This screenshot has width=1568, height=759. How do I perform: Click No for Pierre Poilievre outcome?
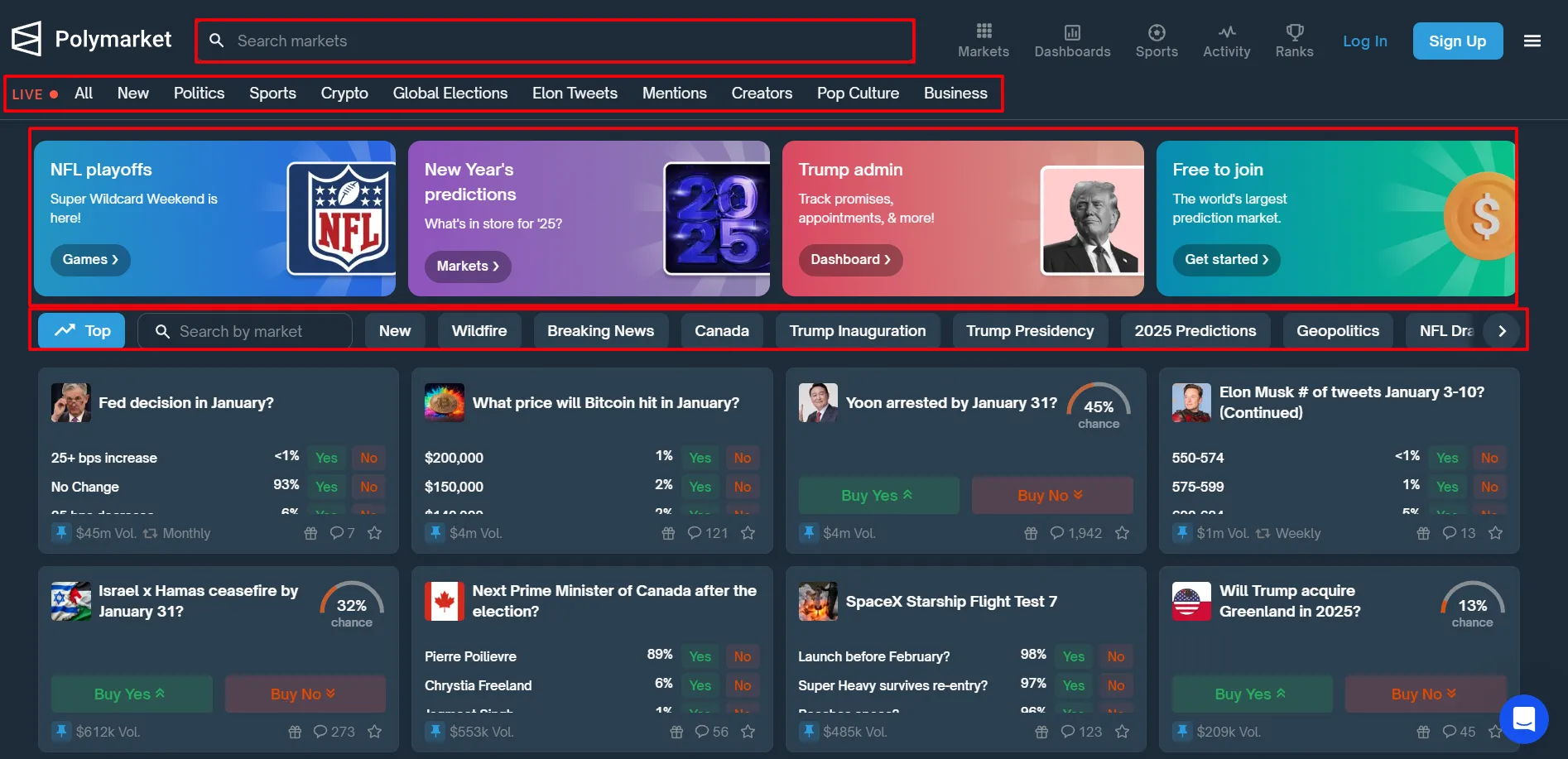tap(743, 656)
